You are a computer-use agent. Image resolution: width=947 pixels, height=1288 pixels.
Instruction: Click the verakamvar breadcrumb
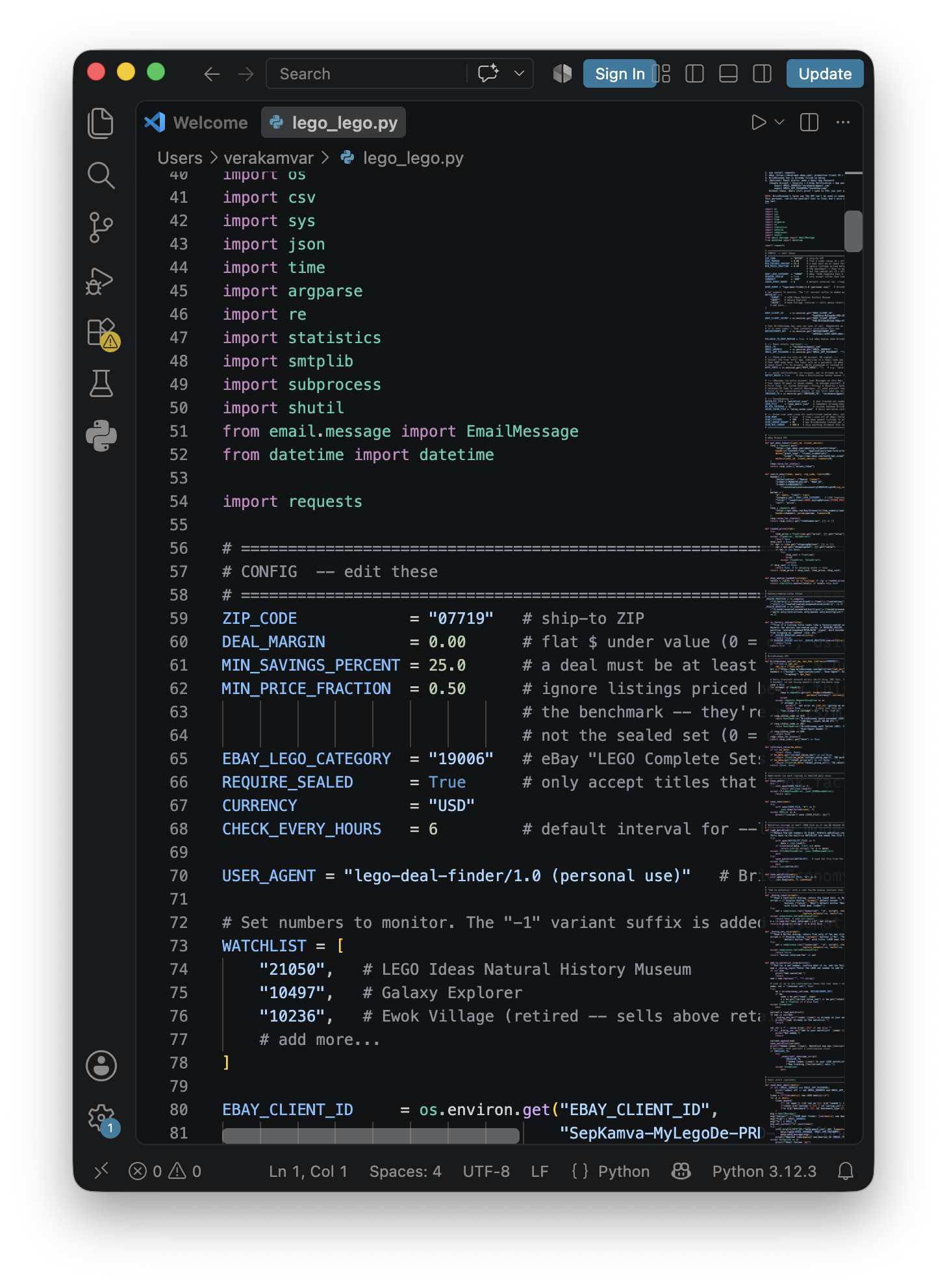(x=268, y=158)
